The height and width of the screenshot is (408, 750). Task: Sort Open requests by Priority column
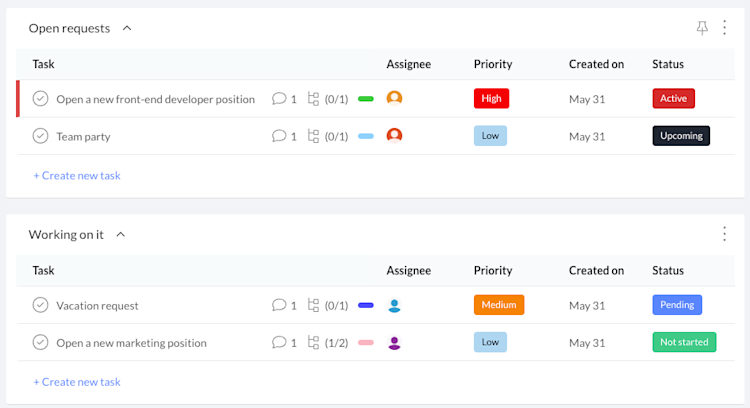click(x=493, y=64)
